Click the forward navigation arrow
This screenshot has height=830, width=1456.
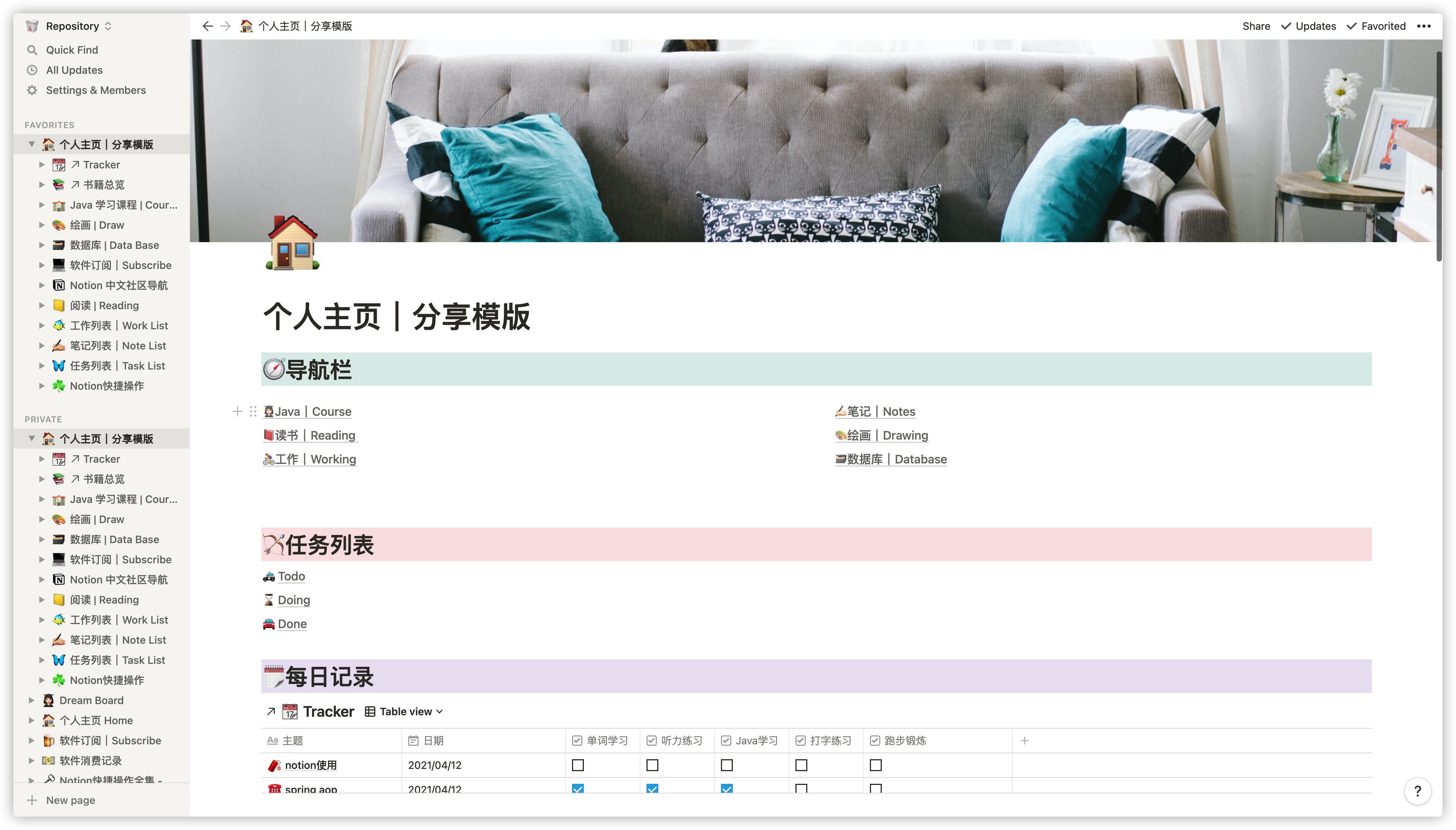[226, 26]
